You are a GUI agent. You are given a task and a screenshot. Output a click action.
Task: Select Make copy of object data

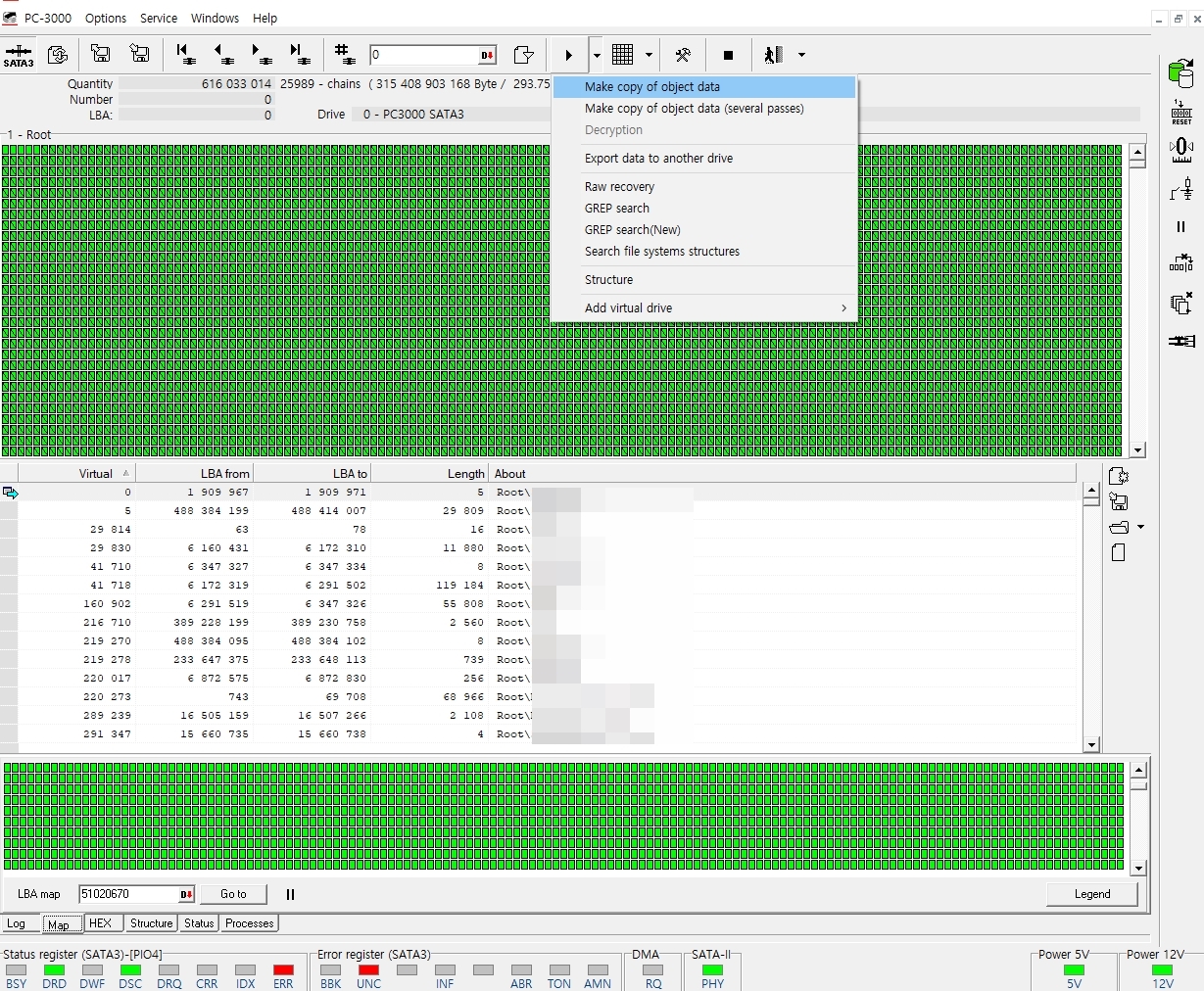tap(704, 87)
